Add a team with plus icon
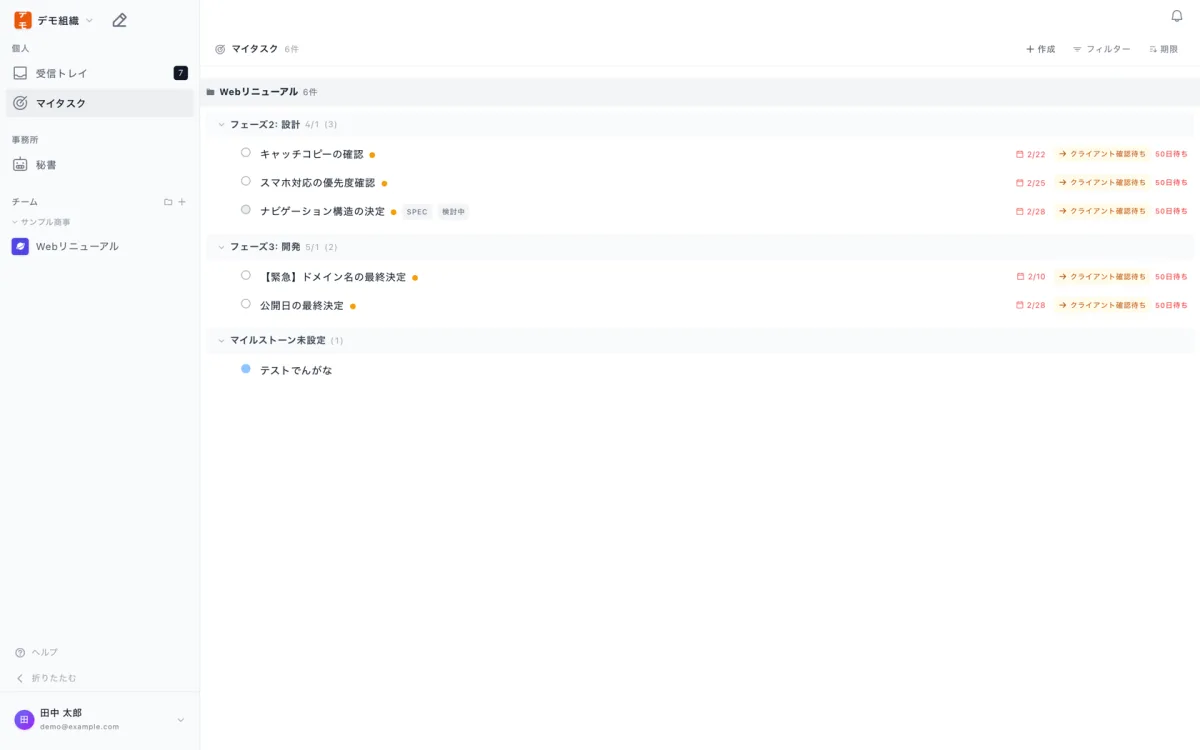 (182, 202)
